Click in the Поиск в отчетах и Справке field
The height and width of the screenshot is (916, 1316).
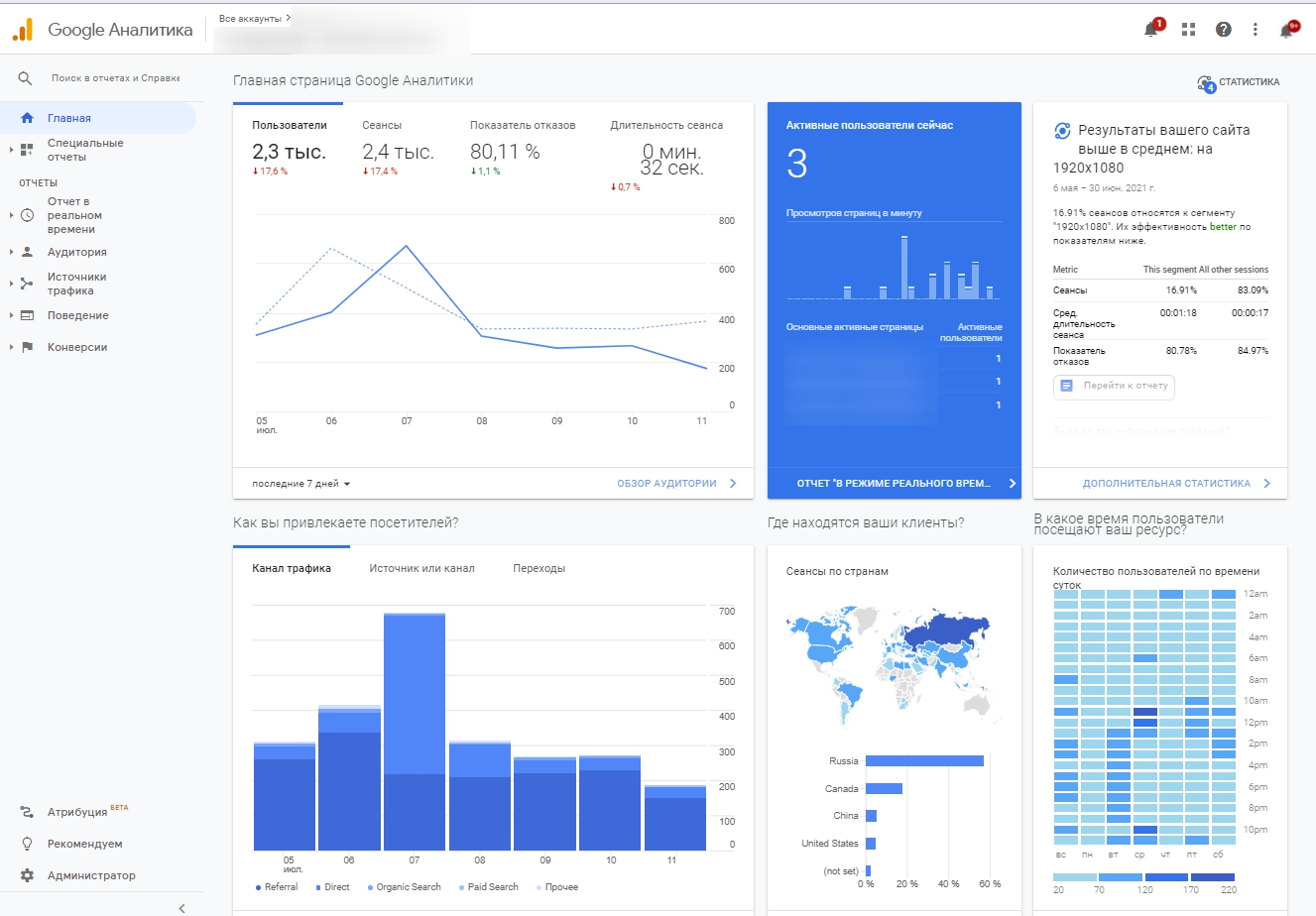click(115, 78)
